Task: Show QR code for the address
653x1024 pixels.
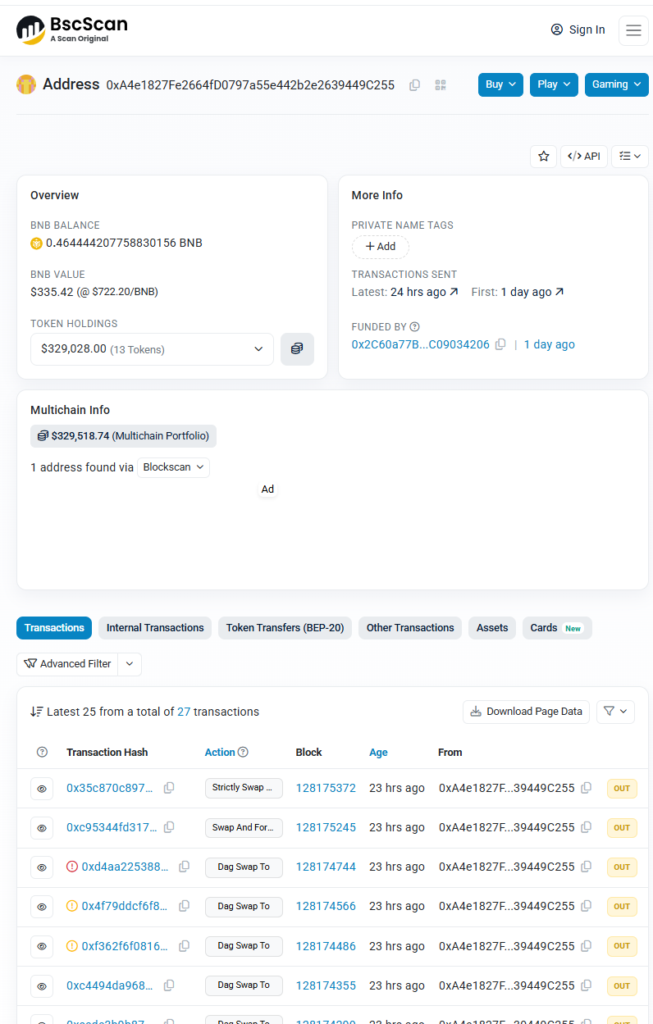Action: point(441,85)
